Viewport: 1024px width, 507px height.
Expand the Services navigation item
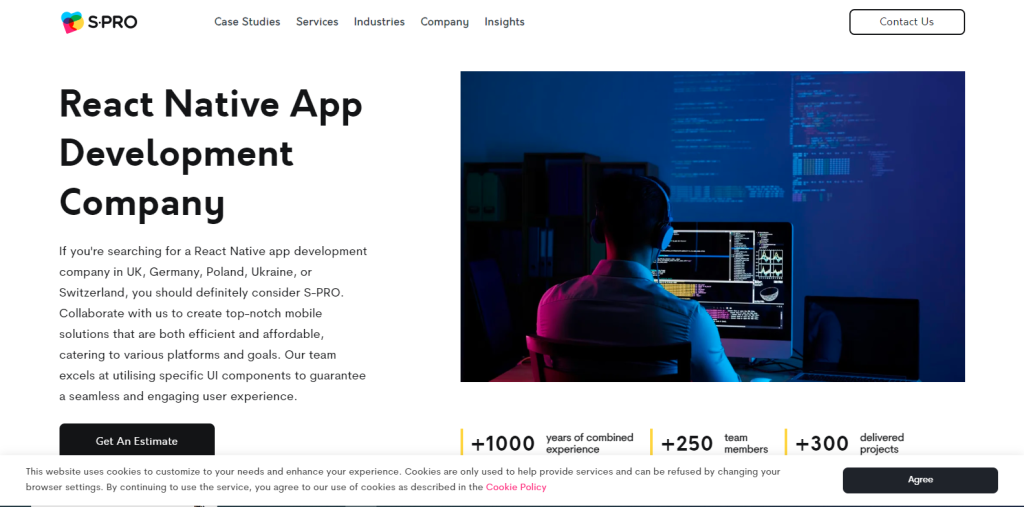click(x=317, y=22)
